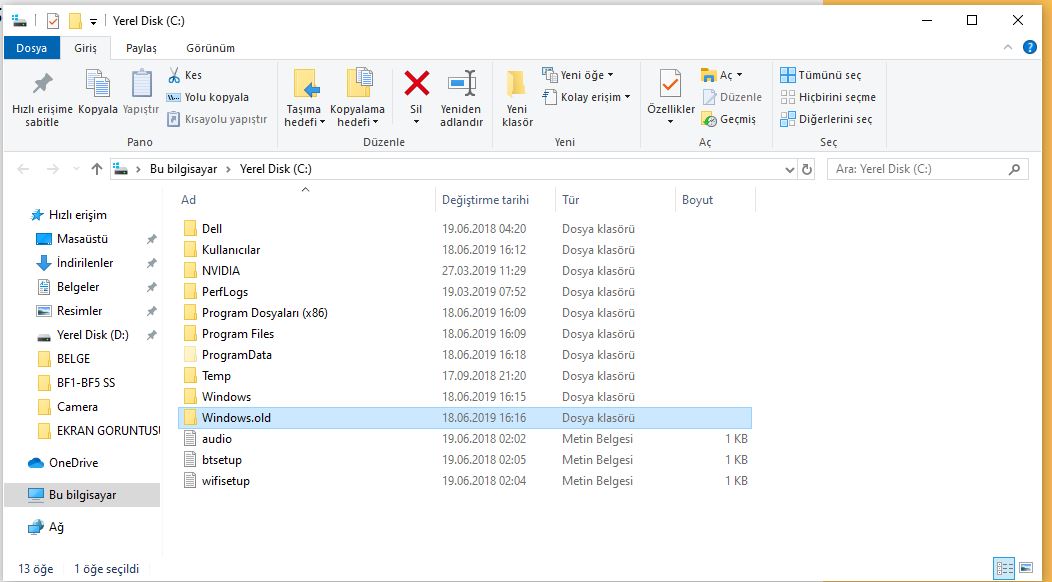Sort by Değiştirme tarihi column
Screen dimensions: 1052x582
coord(496,200)
